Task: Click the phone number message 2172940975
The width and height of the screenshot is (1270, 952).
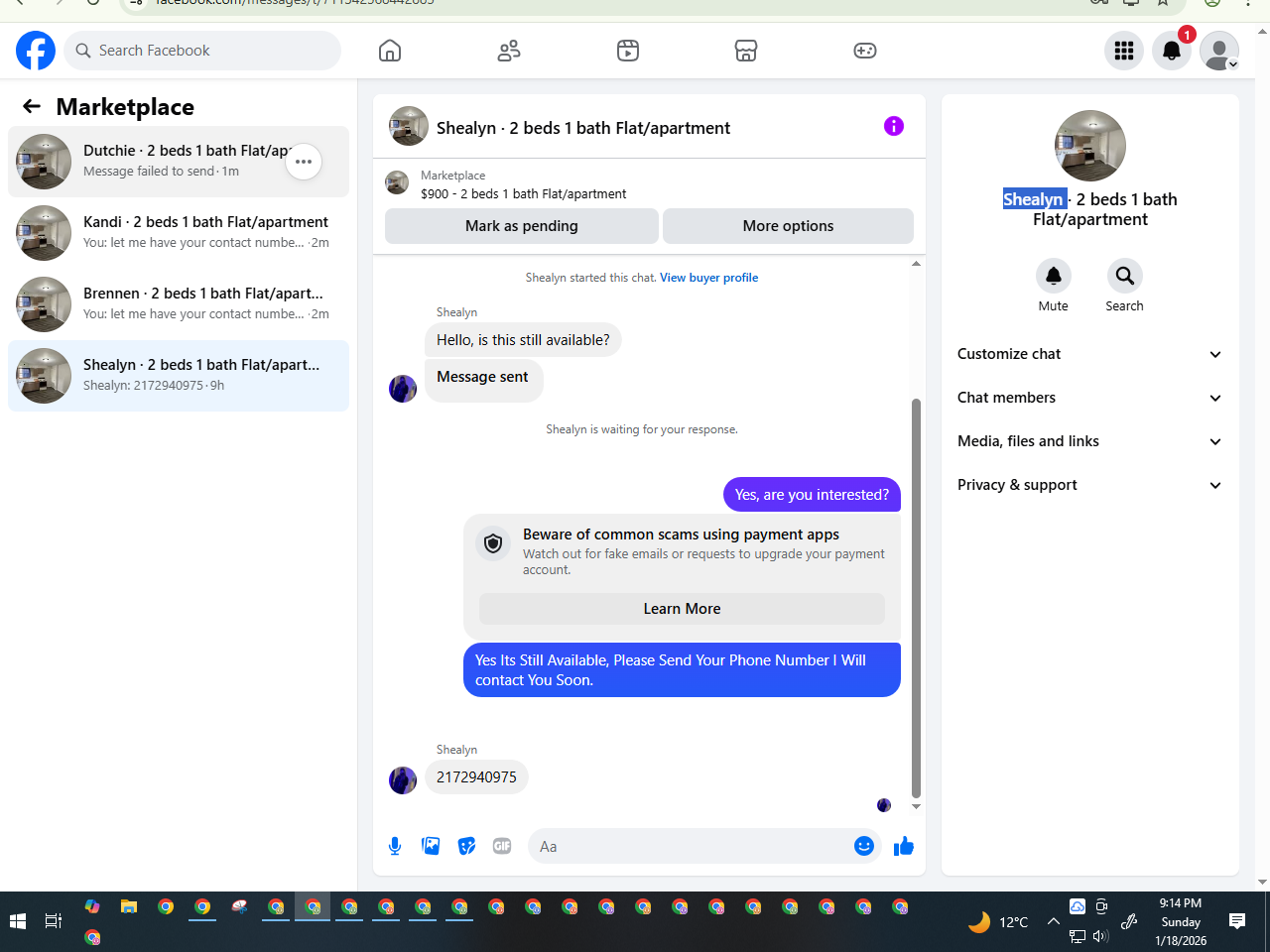Action: (x=476, y=777)
